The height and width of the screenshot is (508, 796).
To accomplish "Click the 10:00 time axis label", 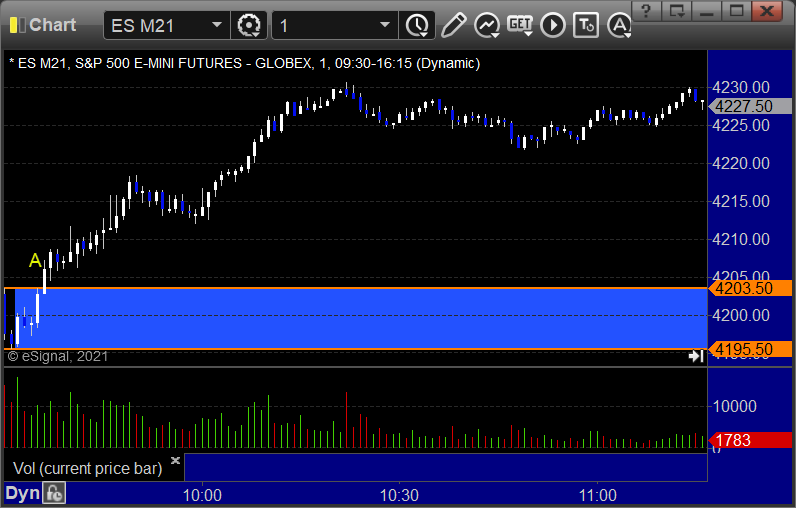I will 202,495.
